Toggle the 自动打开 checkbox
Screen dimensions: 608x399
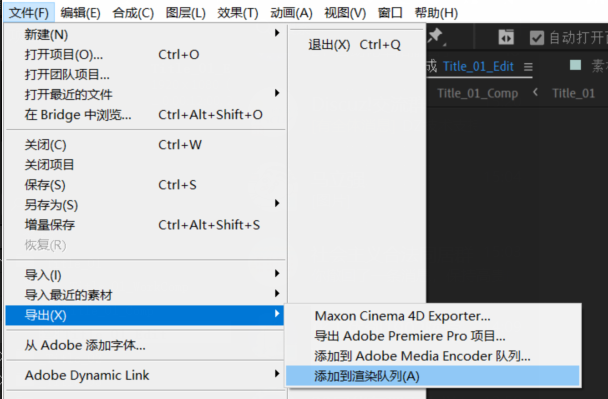pos(537,38)
